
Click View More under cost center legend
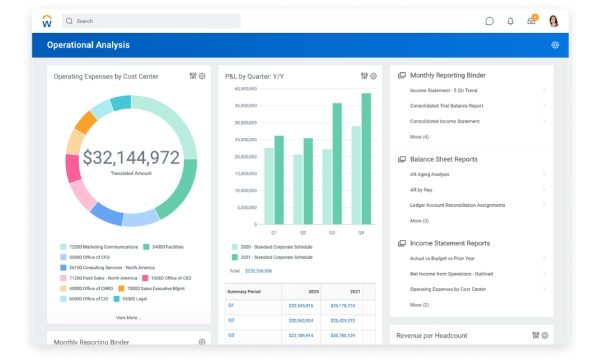(x=129, y=318)
